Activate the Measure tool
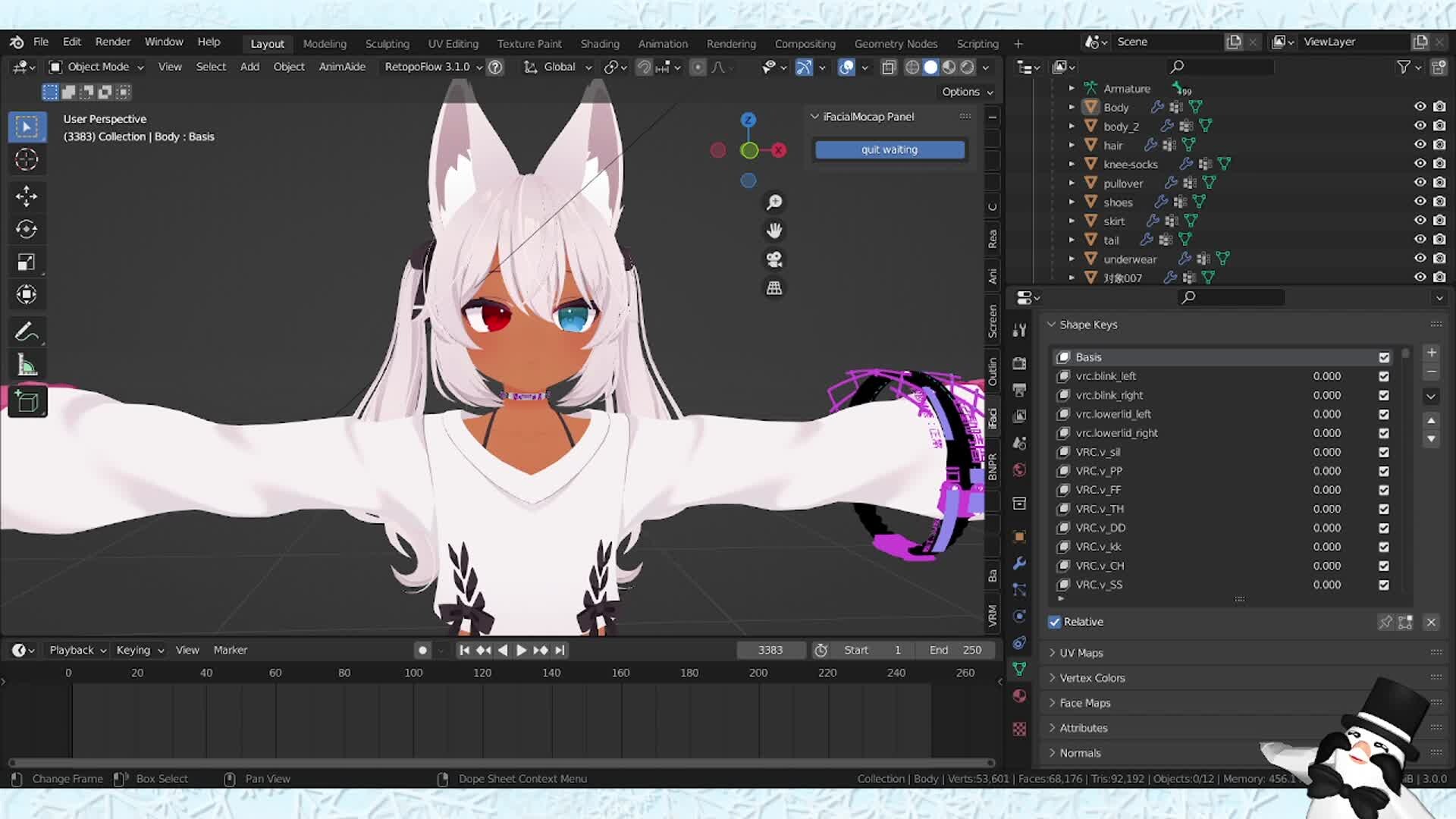1456x819 pixels. pyautogui.click(x=27, y=364)
